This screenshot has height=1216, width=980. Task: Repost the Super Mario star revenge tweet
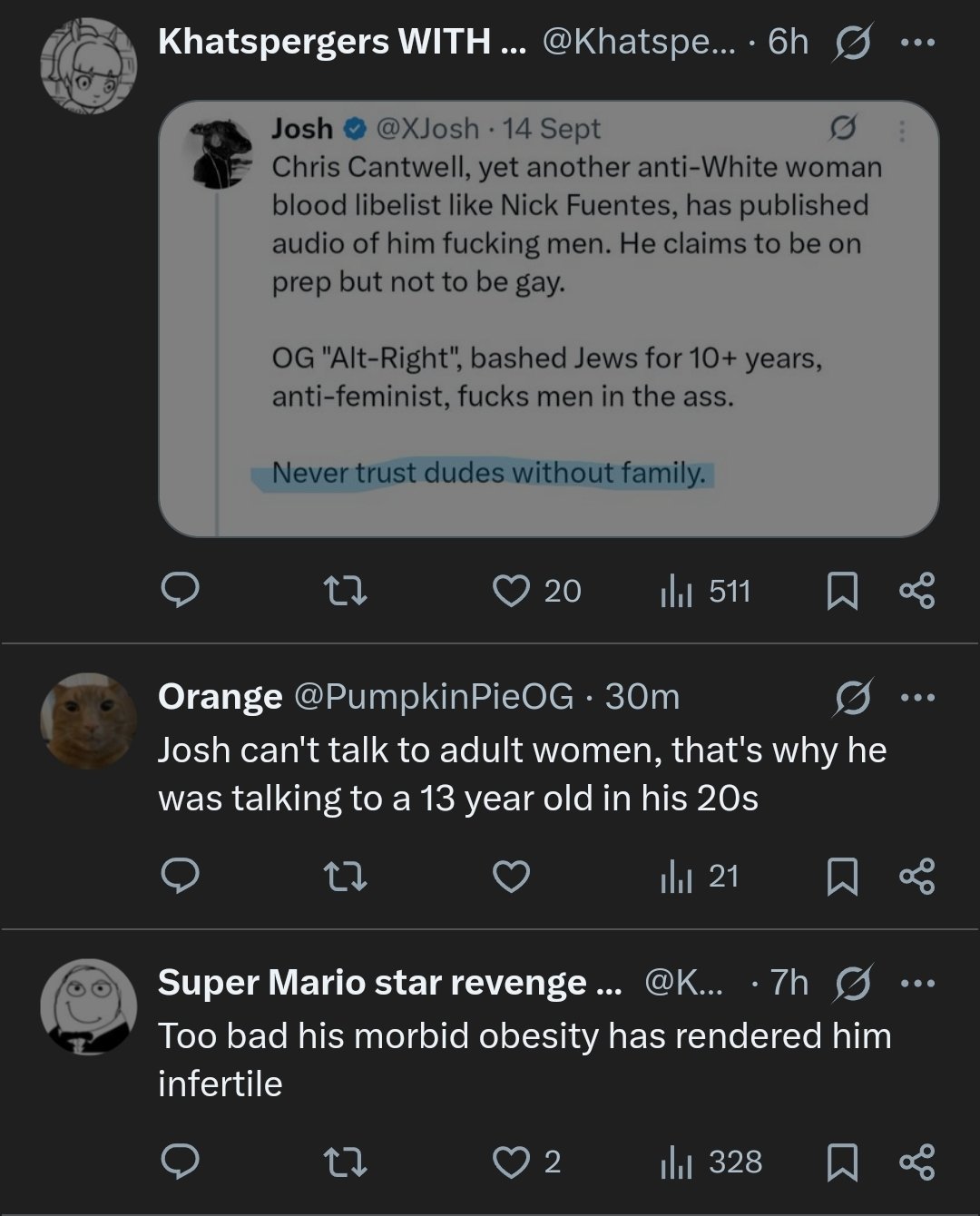point(346,1162)
